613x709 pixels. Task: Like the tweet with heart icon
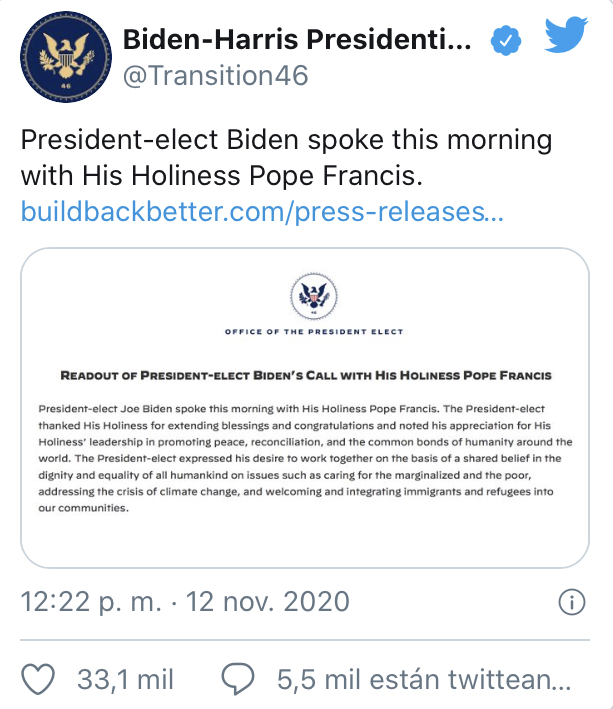[x=38, y=679]
